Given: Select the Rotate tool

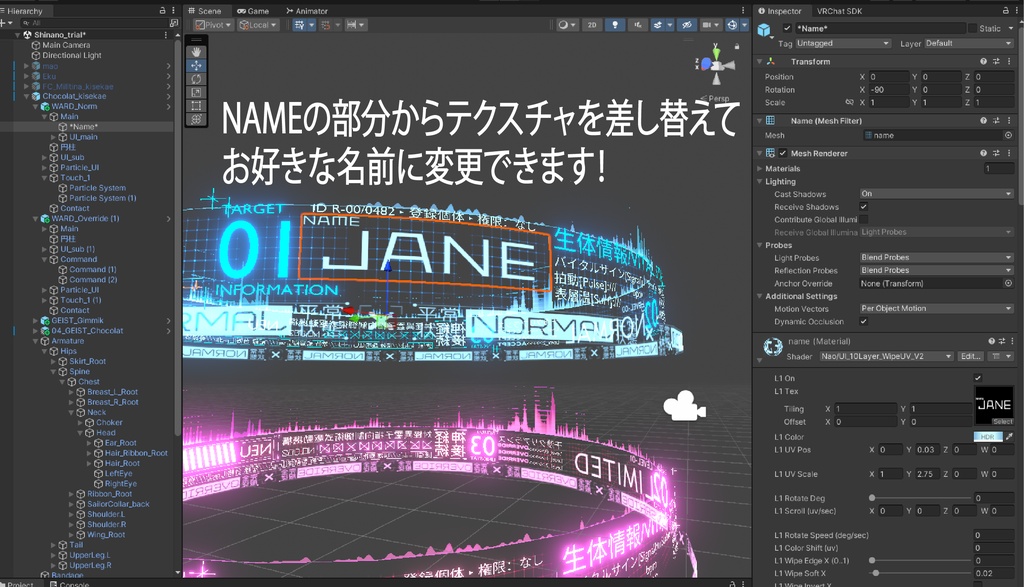Looking at the screenshot, I should 196,79.
